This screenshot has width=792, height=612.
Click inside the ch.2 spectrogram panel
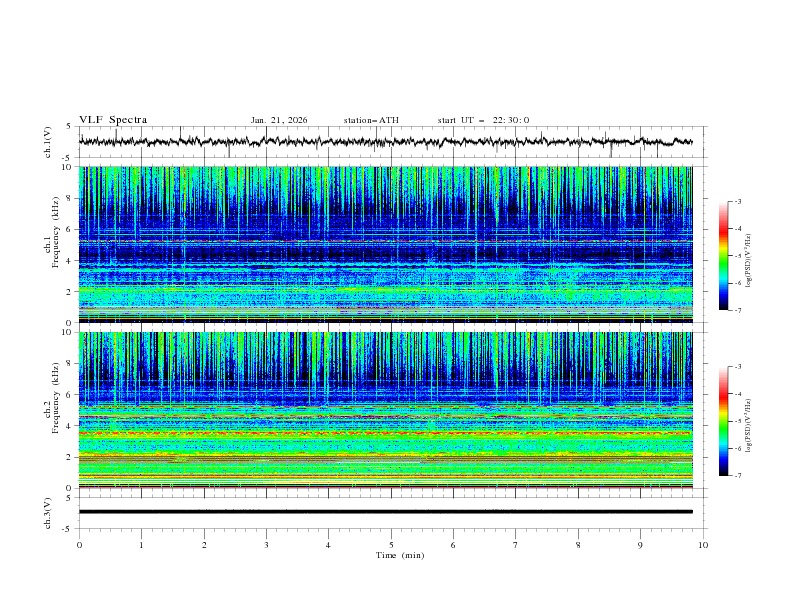pos(385,410)
